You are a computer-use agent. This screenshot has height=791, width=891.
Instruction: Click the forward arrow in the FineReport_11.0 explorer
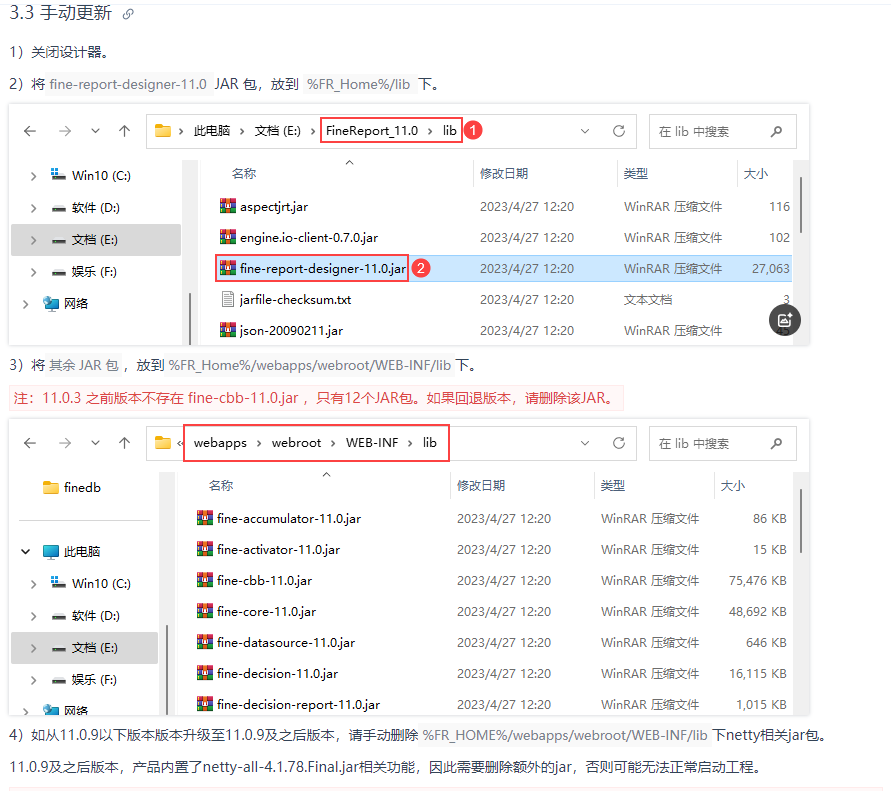pos(65,131)
